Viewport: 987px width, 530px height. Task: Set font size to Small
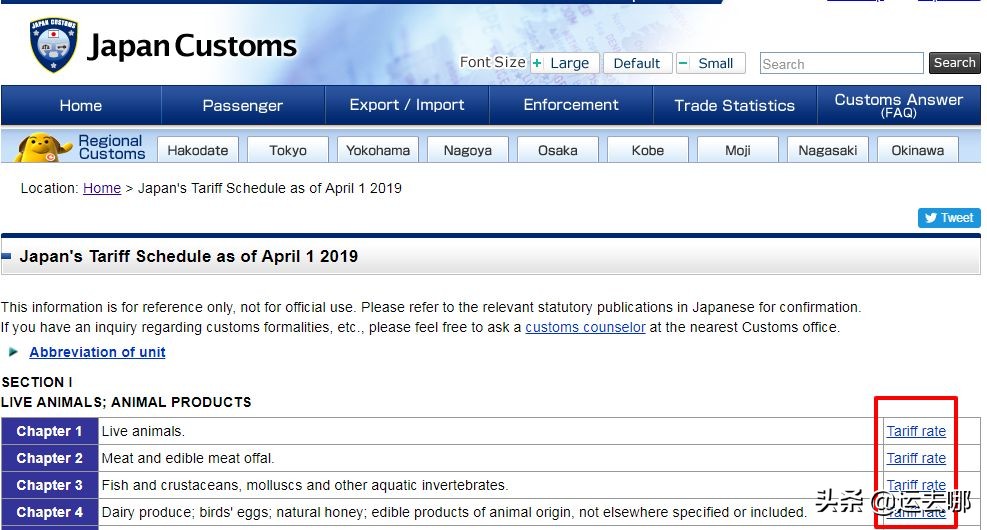[709, 63]
